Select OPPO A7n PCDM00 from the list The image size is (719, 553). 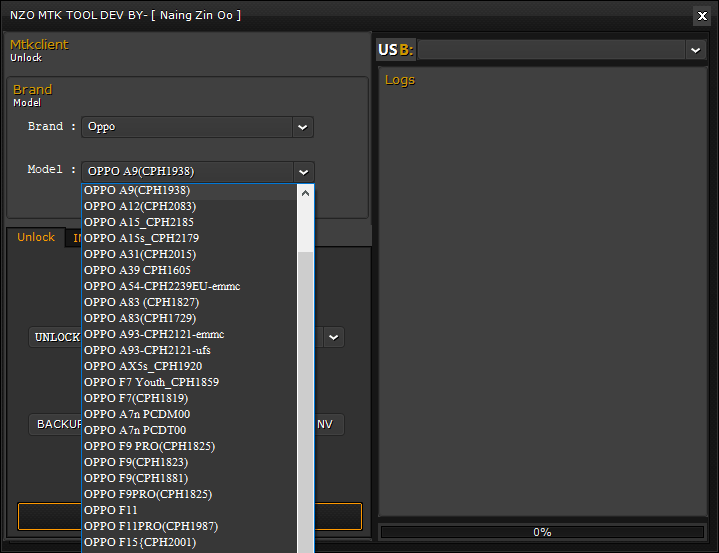pyautogui.click(x=137, y=414)
